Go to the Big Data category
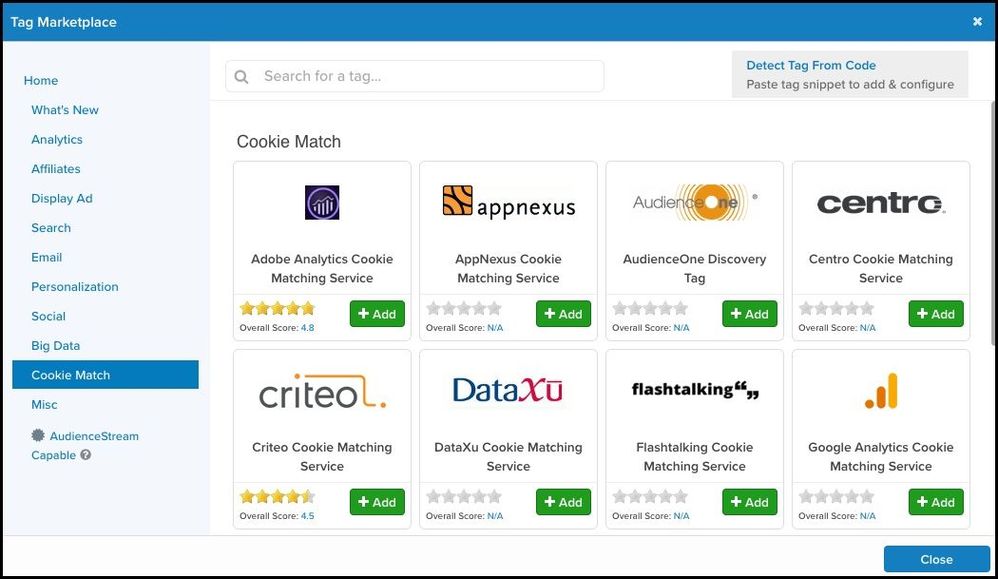This screenshot has width=998, height=579. 56,346
